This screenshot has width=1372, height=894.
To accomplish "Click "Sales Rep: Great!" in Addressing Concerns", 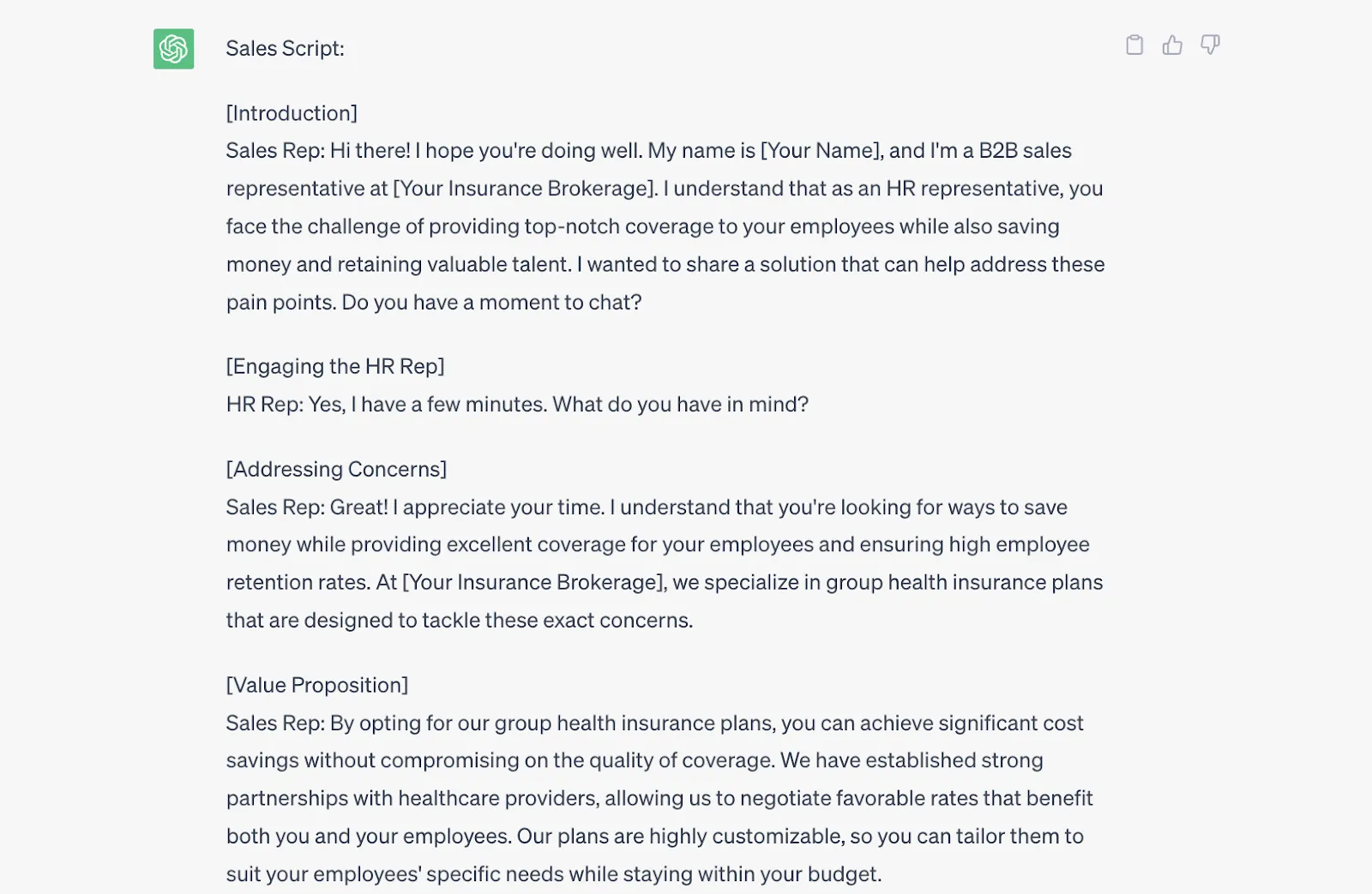I will pyautogui.click(x=307, y=507).
